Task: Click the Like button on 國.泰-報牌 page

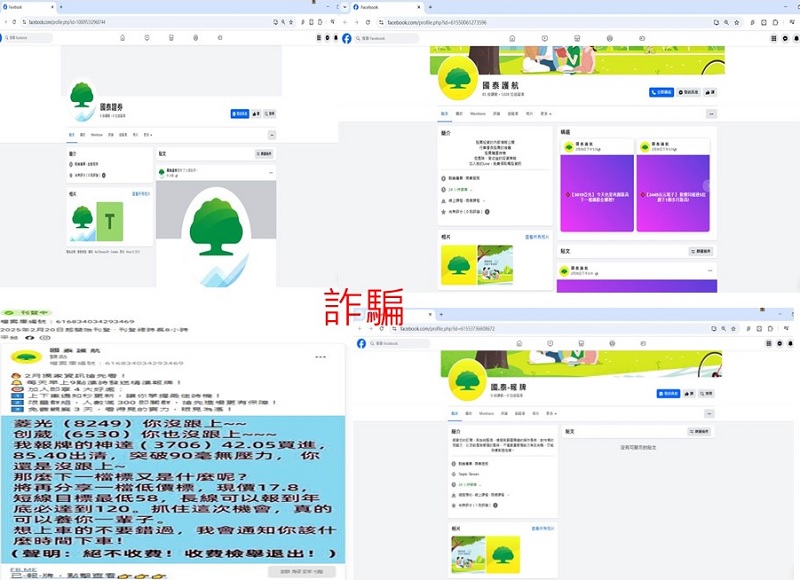Action: pos(689,394)
